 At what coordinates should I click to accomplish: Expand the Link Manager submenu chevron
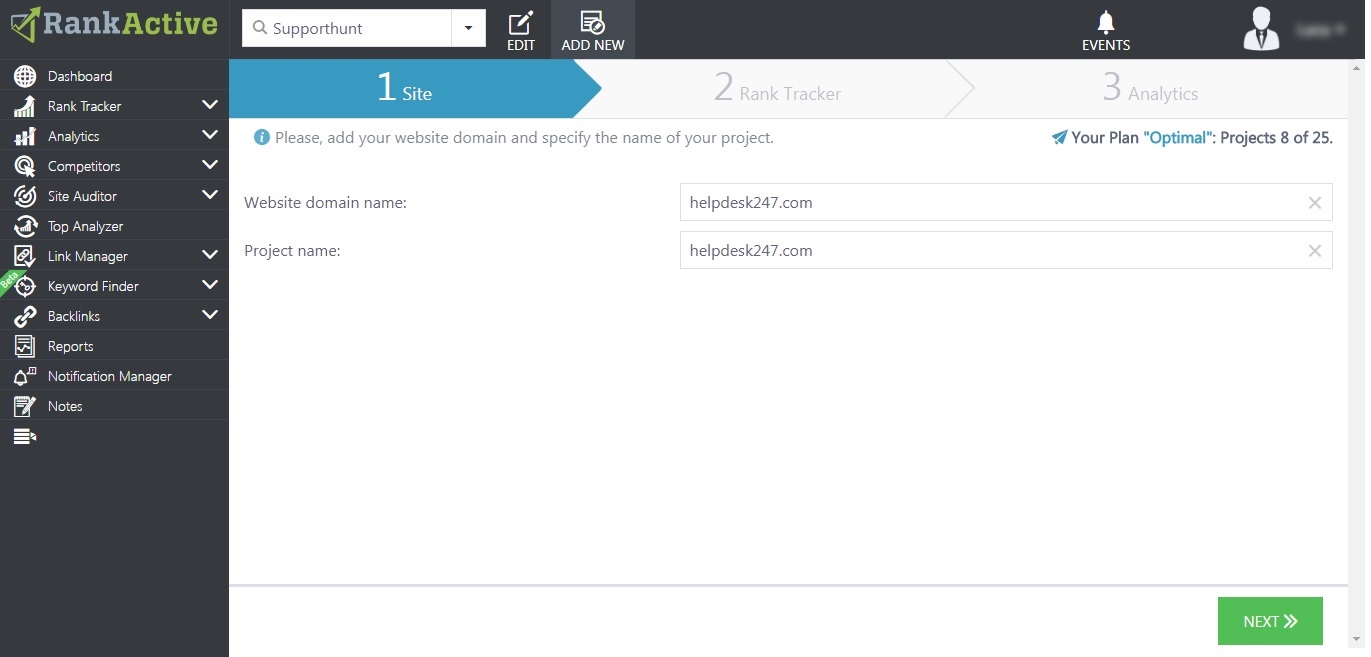209,255
